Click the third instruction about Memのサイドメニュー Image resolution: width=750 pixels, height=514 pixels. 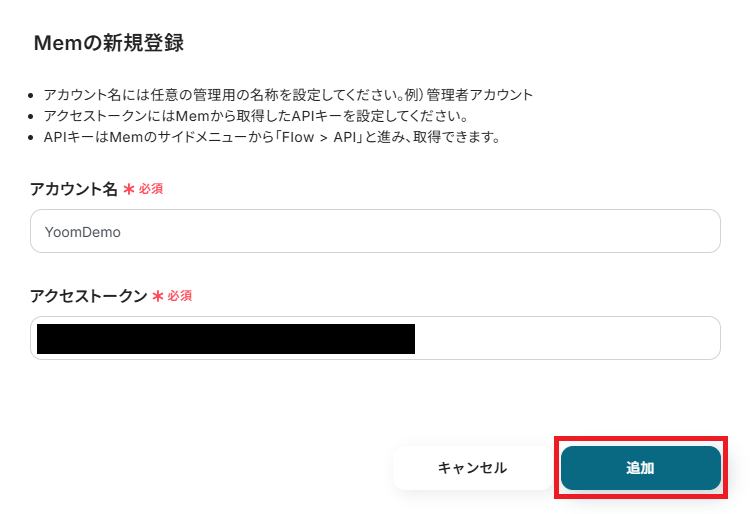click(x=271, y=137)
